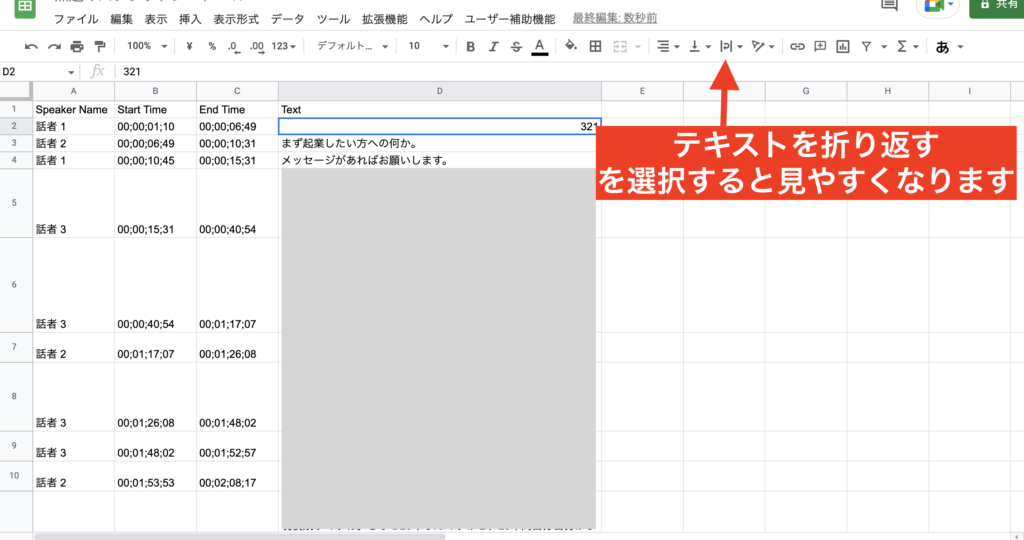Click the green 共有 share button
1024x540 pixels.
tap(996, 6)
